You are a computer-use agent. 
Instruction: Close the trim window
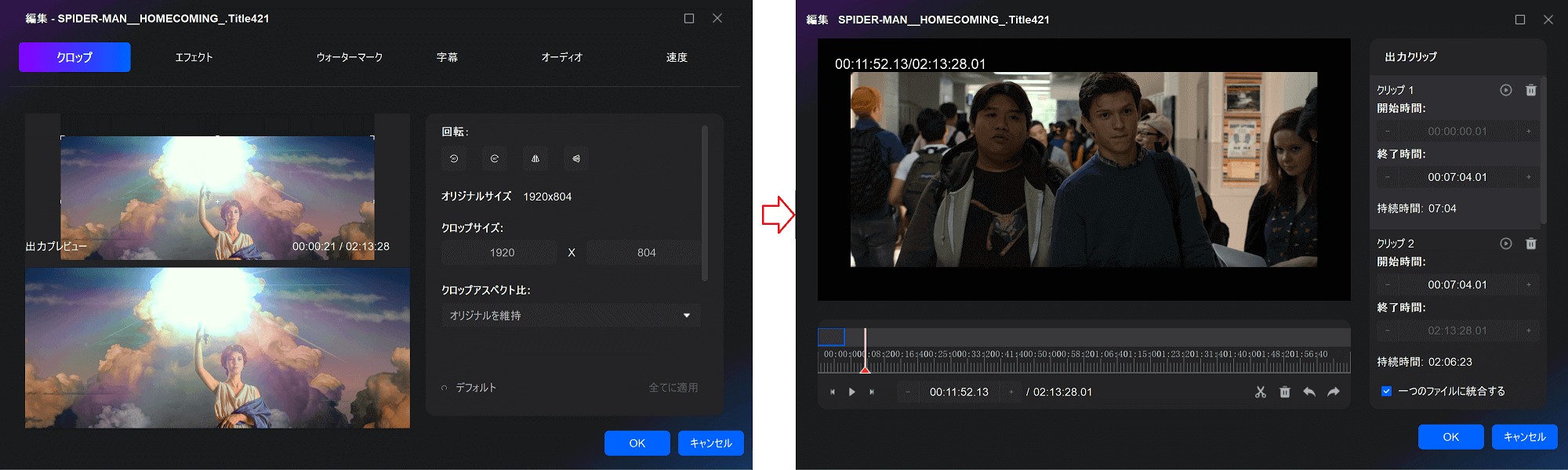(1548, 20)
